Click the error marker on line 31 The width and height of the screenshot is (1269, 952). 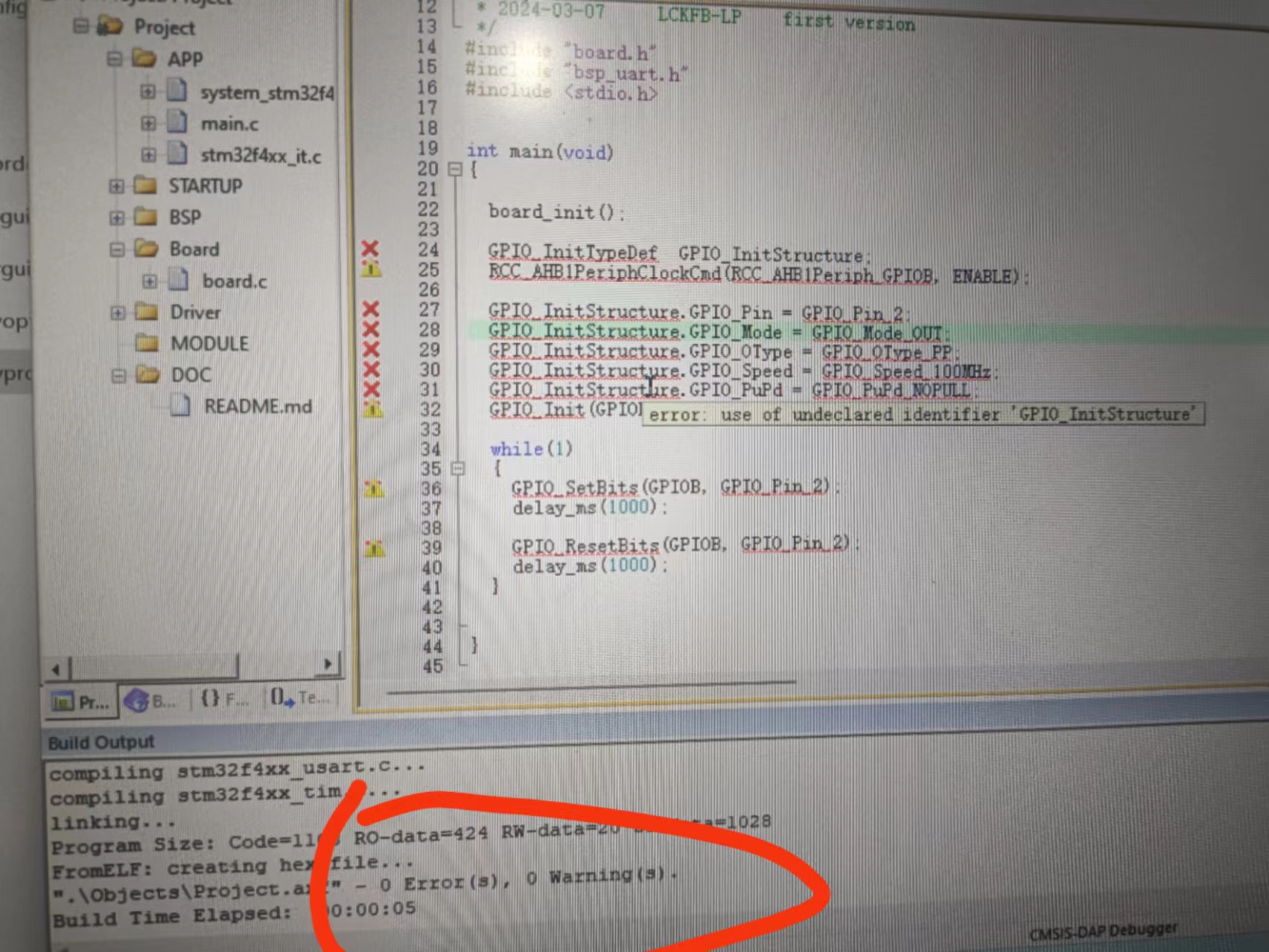[x=372, y=389]
